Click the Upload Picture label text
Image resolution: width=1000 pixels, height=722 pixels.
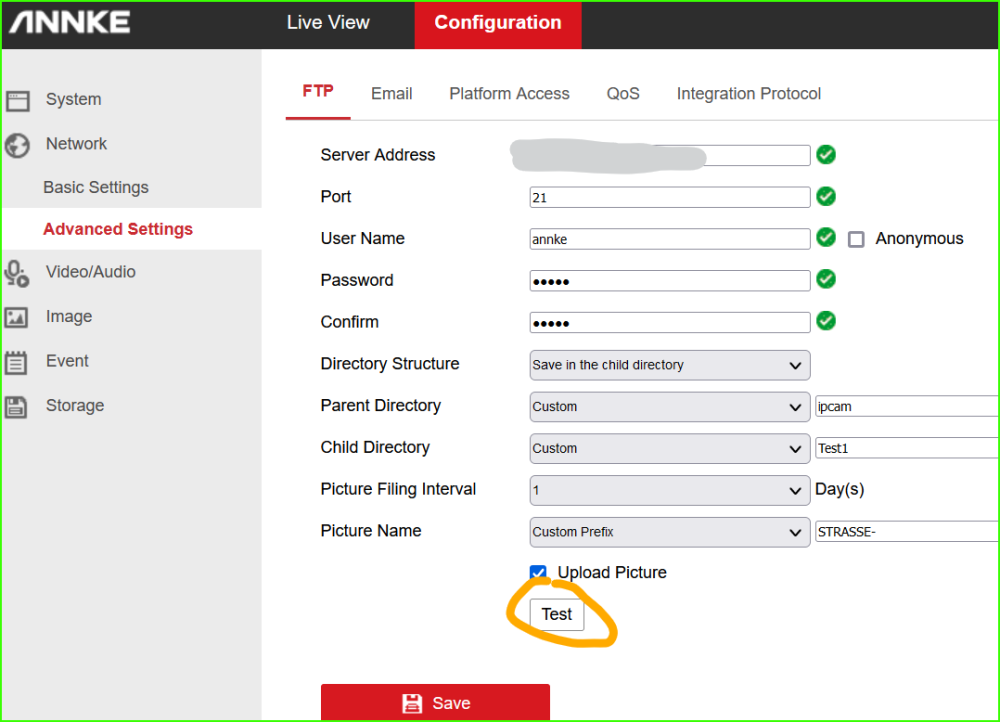[612, 572]
